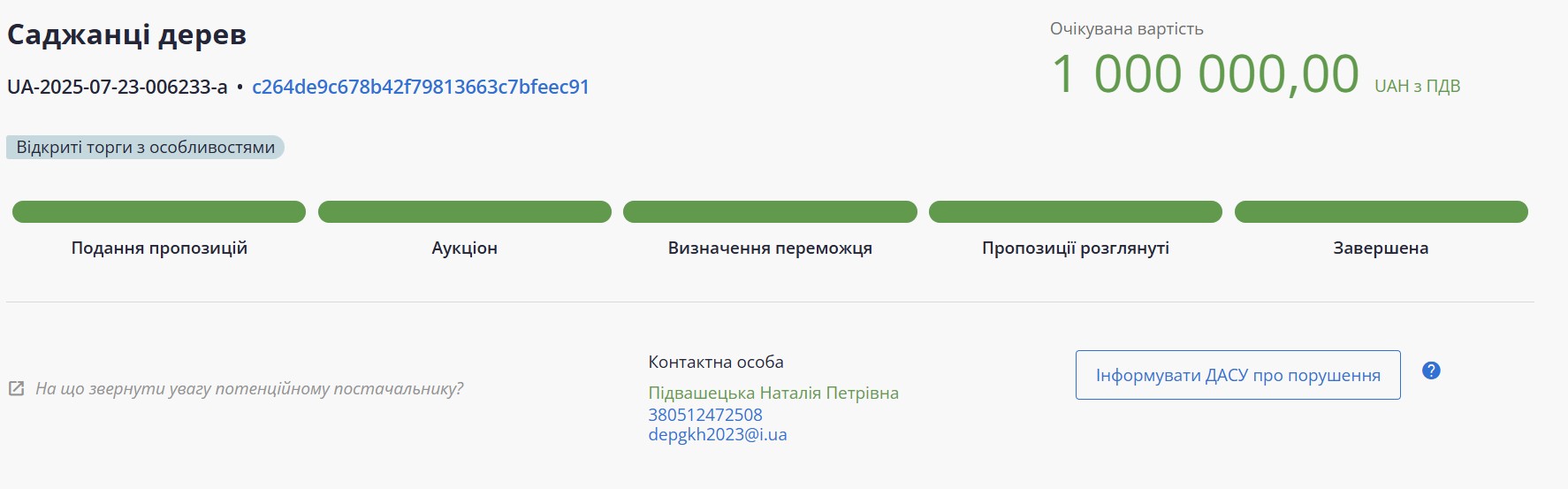This screenshot has height=489, width=1568.
Task: Select the 'Подання пропозицій' stage label
Action: pyautogui.click(x=159, y=248)
